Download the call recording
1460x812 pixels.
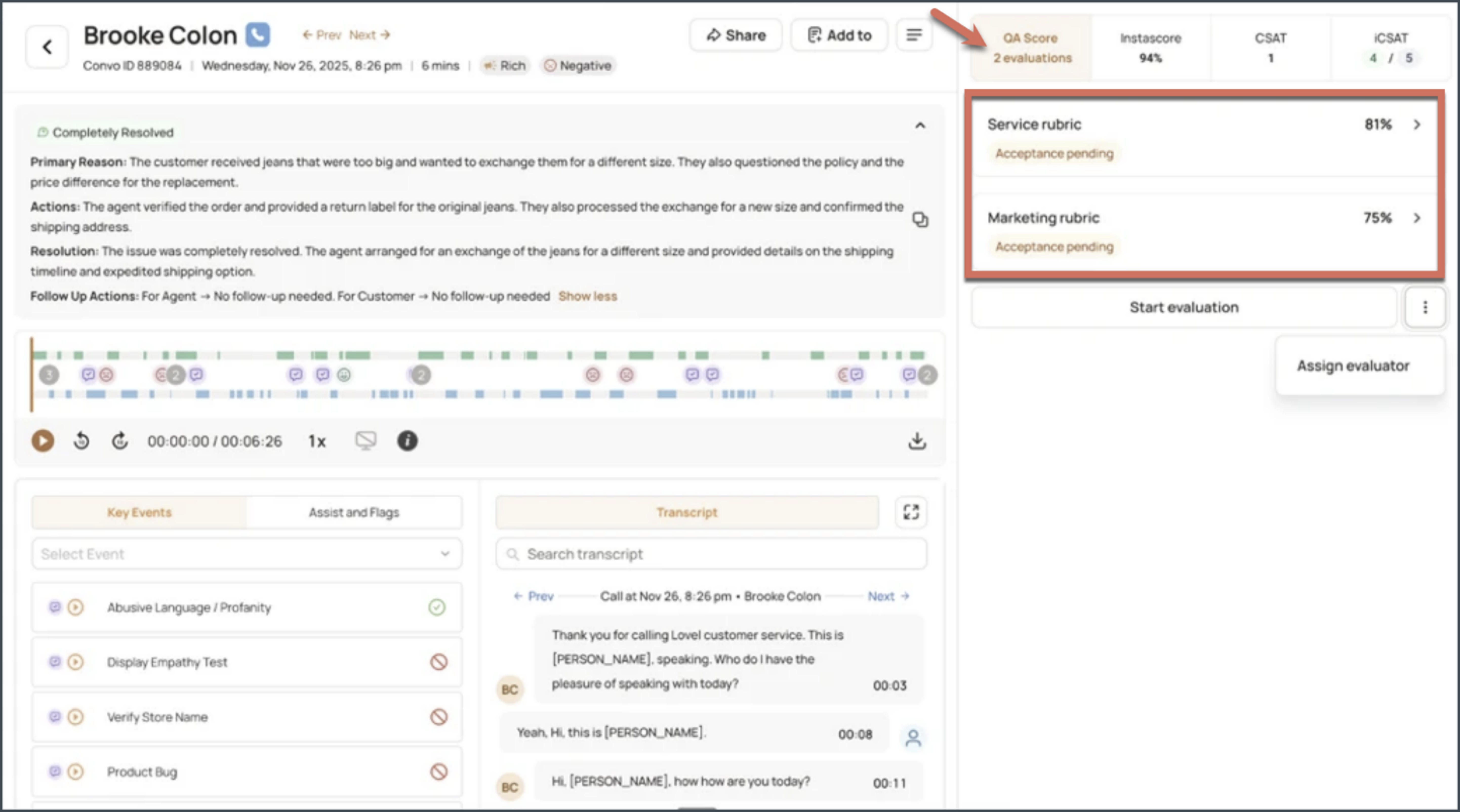coord(917,441)
